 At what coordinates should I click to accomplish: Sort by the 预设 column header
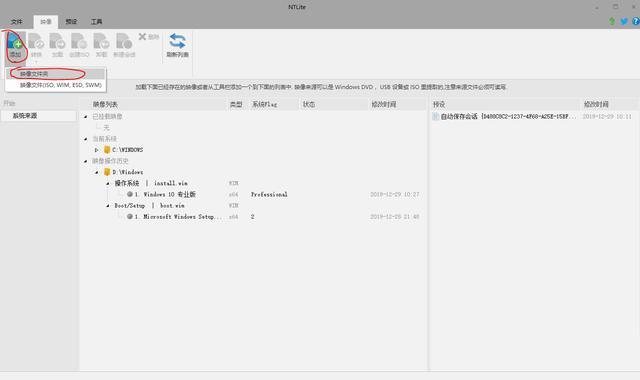504,104
